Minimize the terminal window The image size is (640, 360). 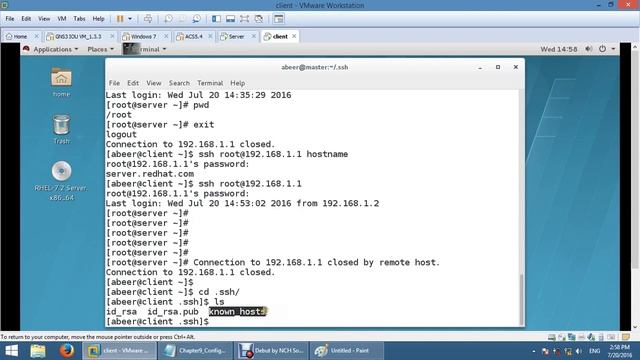tap(480, 67)
